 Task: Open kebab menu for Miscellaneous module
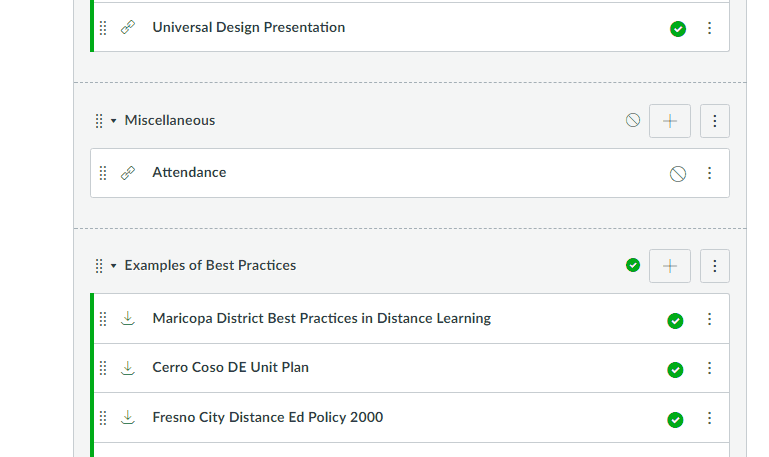715,121
